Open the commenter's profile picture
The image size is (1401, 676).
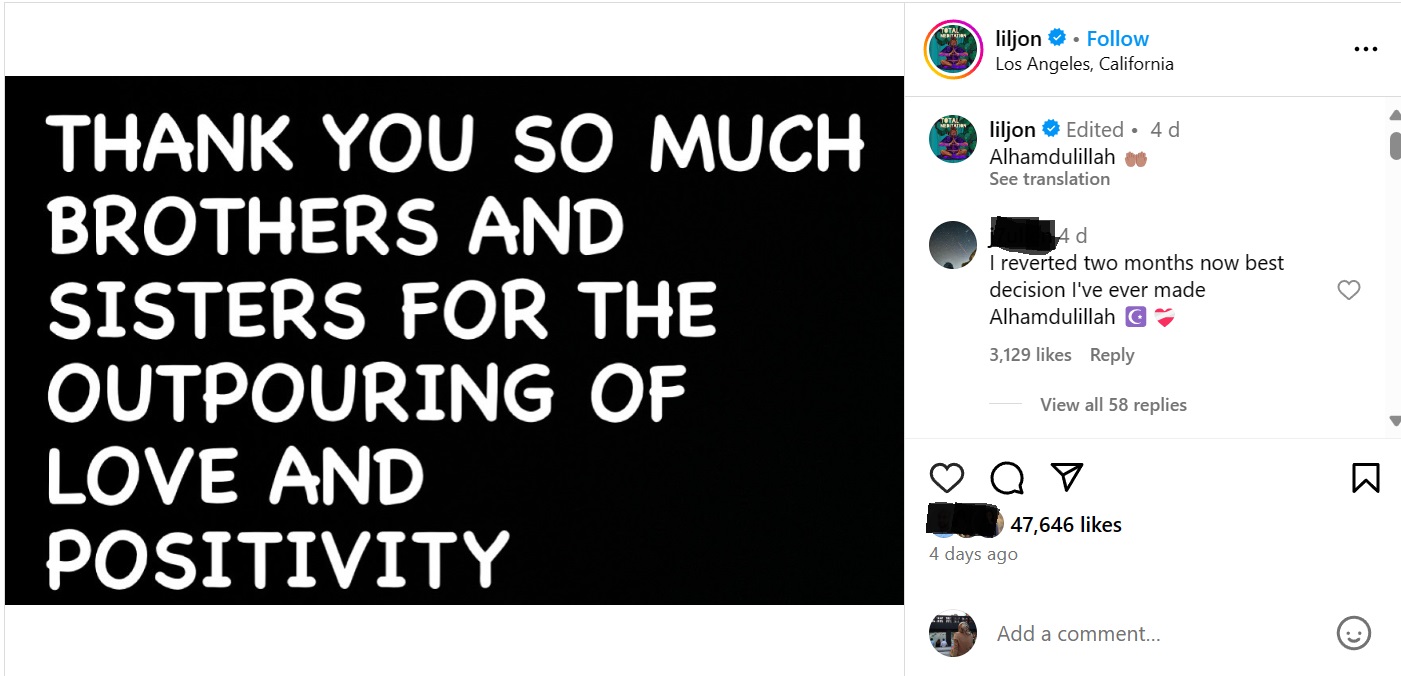[x=953, y=245]
